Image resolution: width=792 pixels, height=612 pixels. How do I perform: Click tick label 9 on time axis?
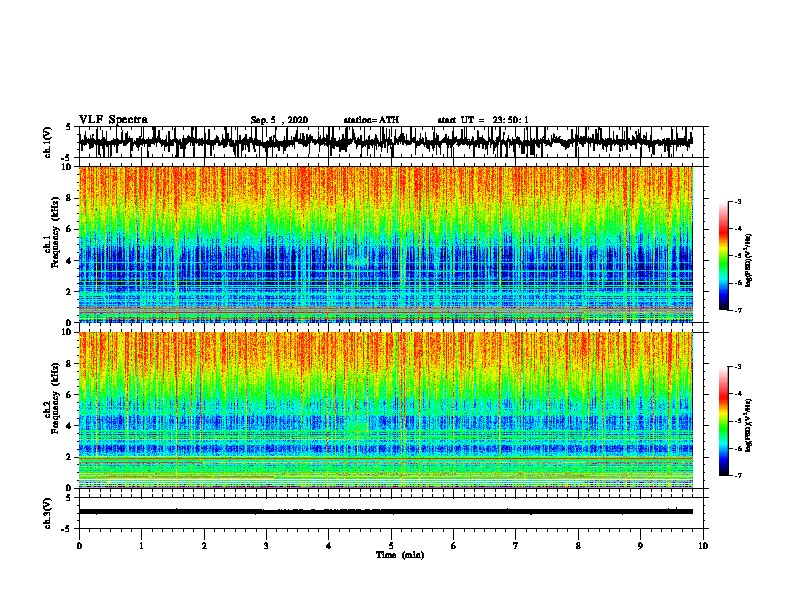point(640,546)
